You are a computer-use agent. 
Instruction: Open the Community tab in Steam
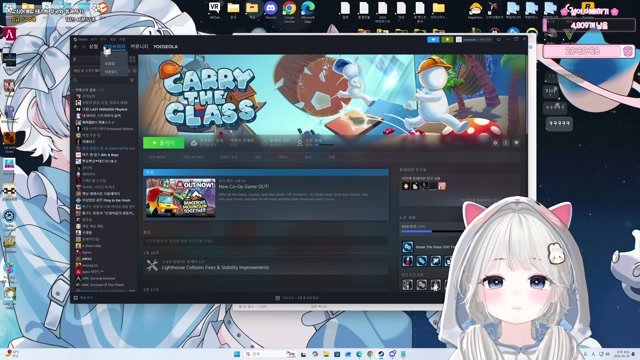(139, 47)
